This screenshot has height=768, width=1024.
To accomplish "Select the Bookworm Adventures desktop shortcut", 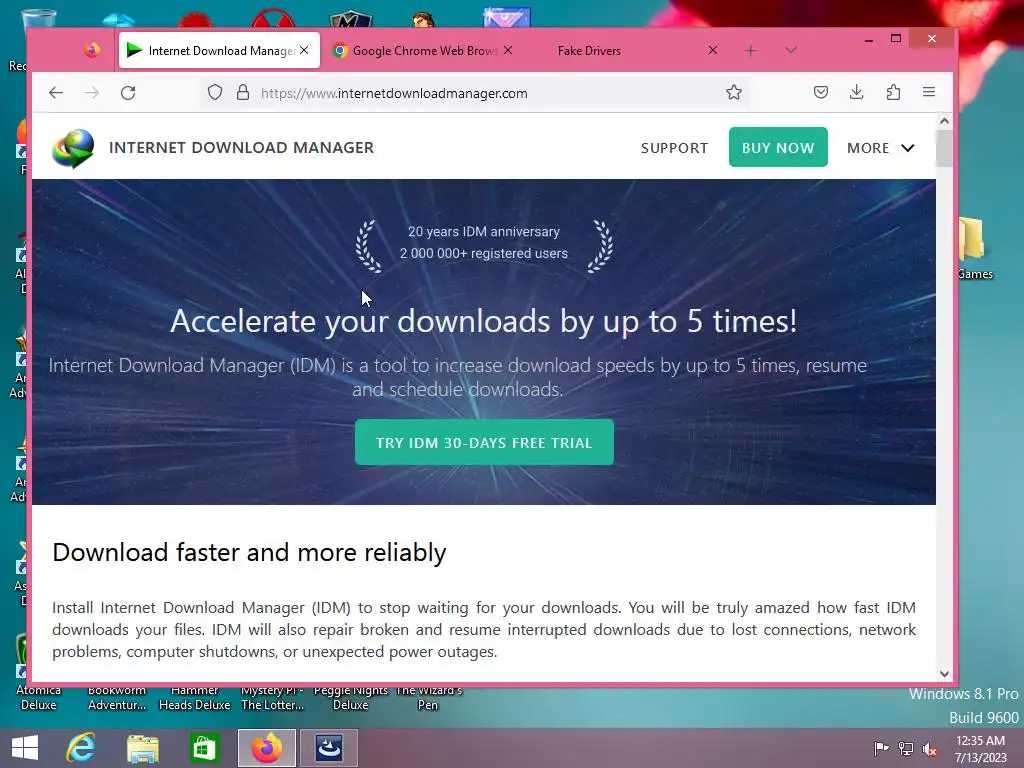I will [117, 697].
